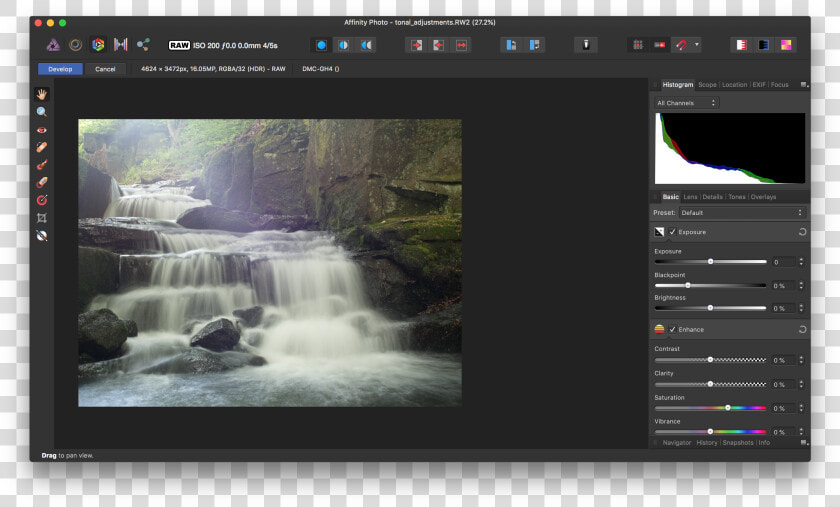Click the sync before icon
Viewport: 840px width, 507px height.
(x=416, y=46)
